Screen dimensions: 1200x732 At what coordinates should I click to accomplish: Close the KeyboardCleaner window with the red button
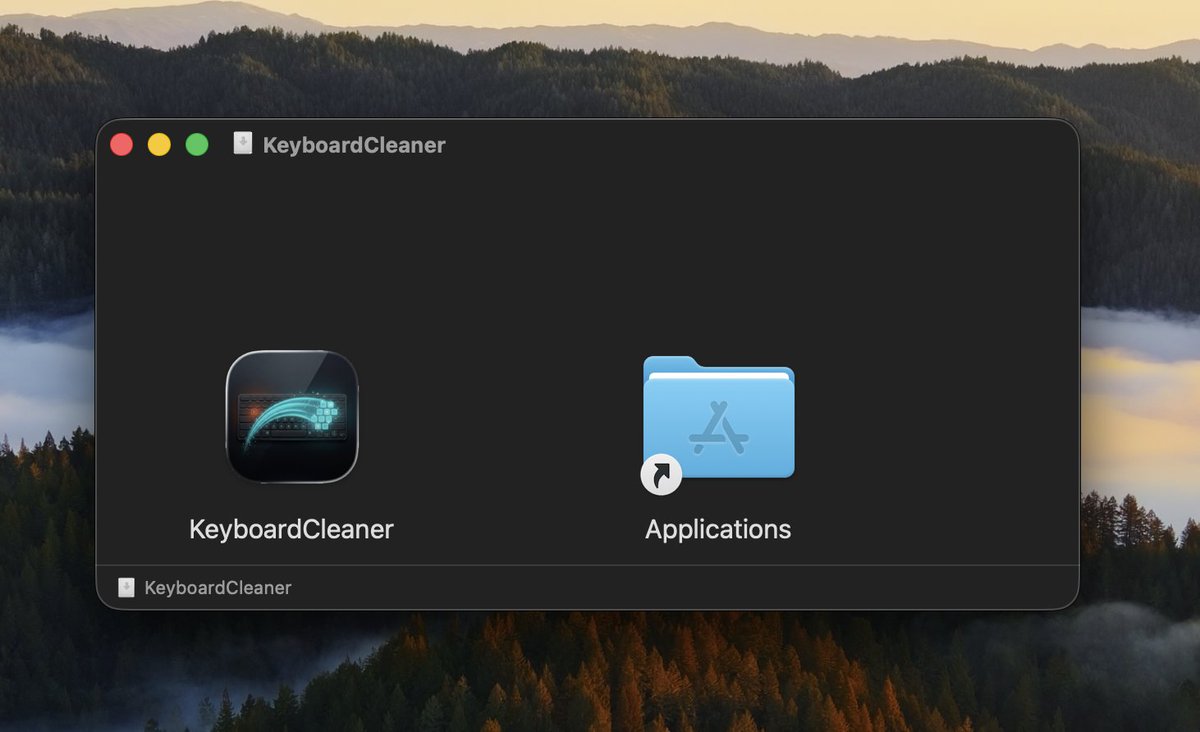[x=121, y=145]
